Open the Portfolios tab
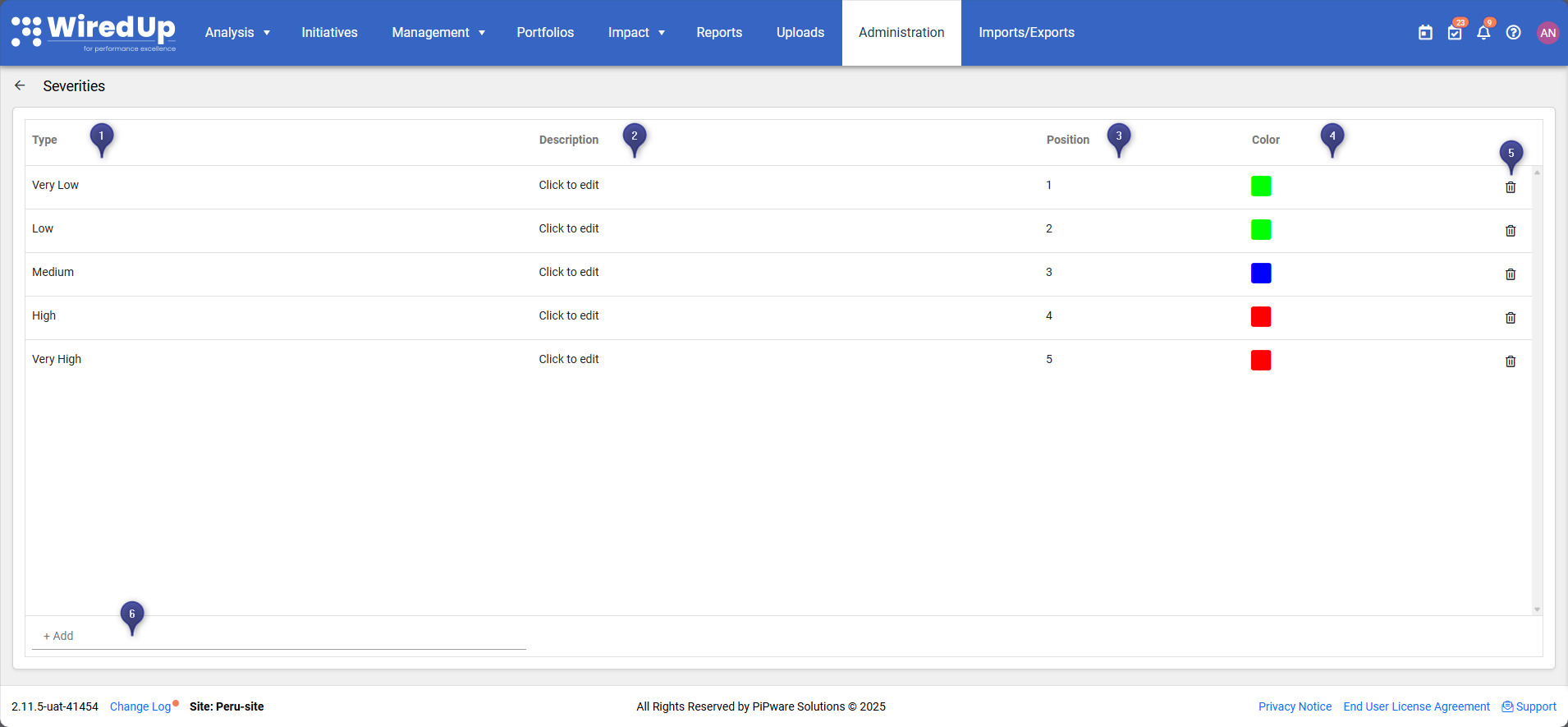 pyautogui.click(x=545, y=33)
